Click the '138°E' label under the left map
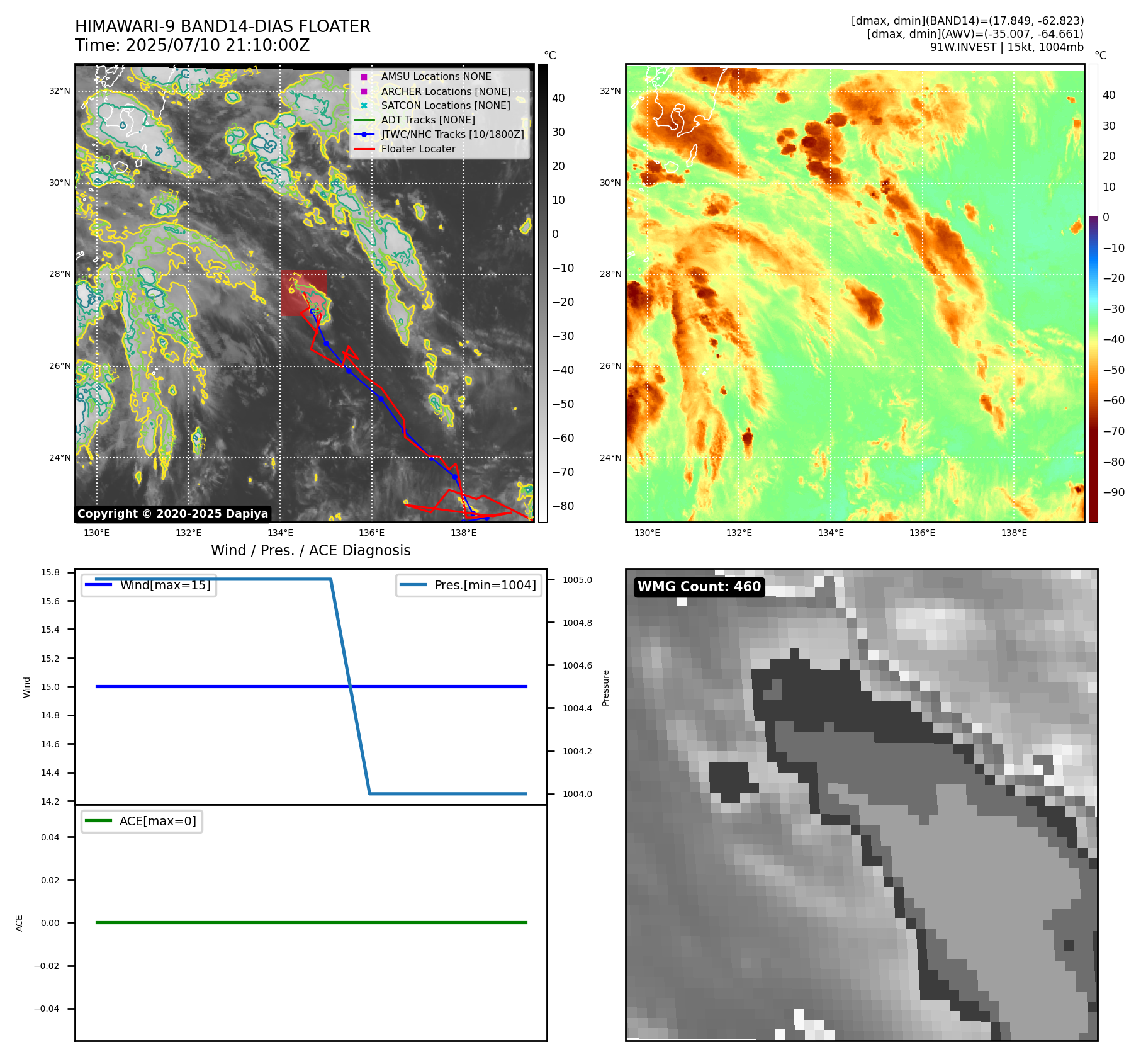The image size is (1141, 1064). click(464, 533)
